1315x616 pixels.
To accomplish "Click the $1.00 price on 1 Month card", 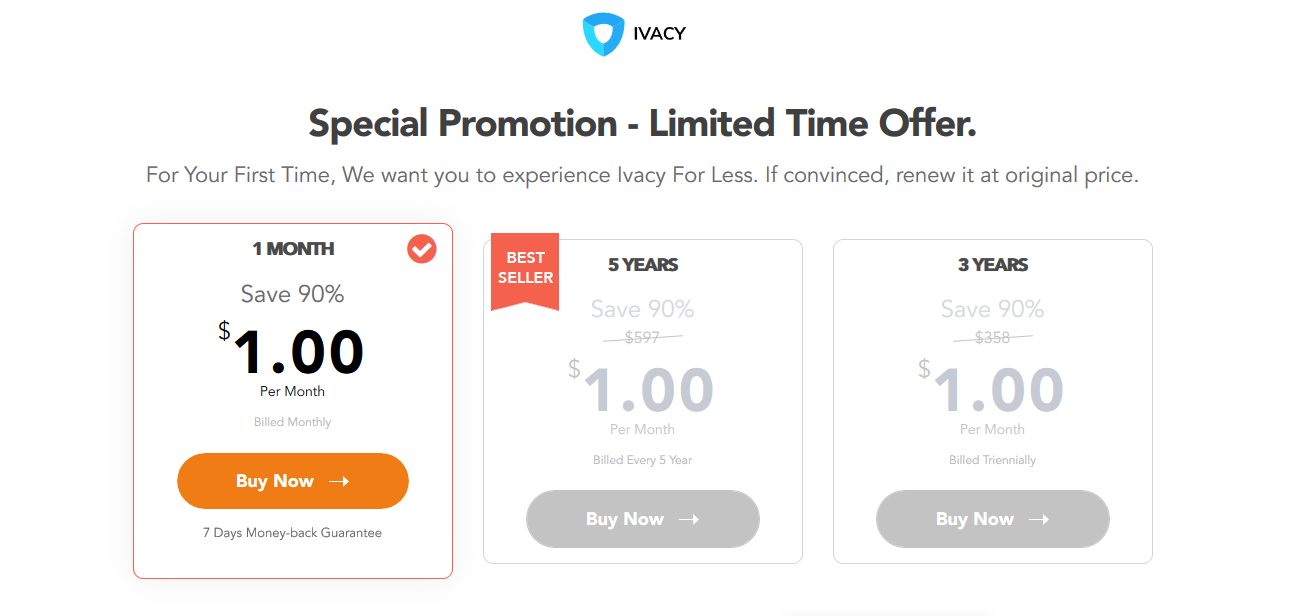I will coord(292,351).
